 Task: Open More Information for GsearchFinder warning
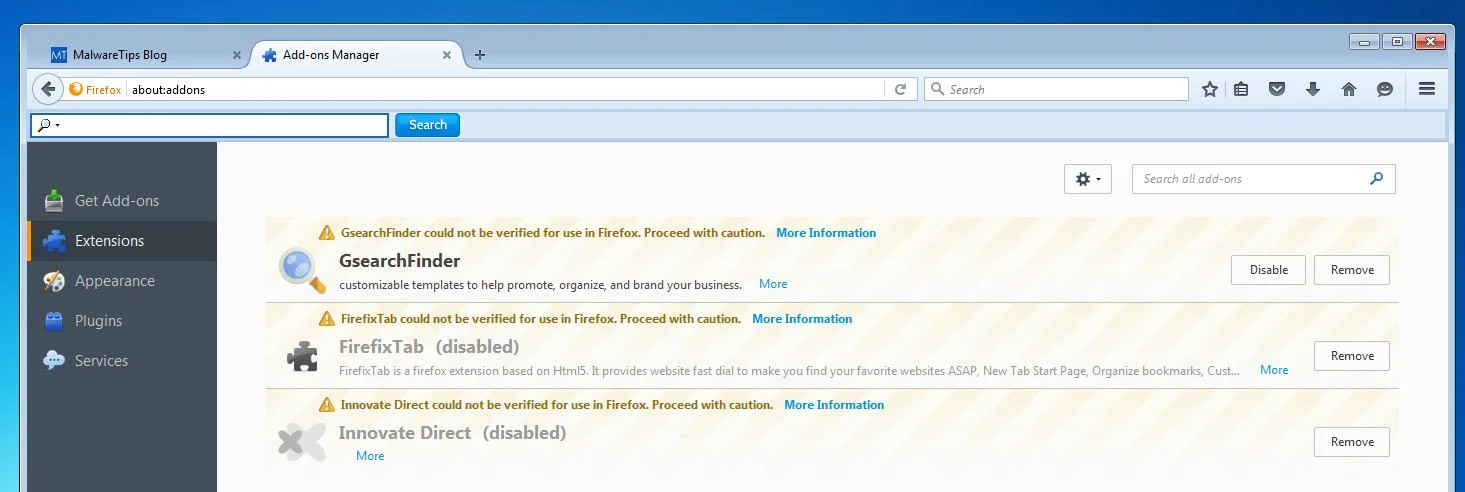(826, 233)
